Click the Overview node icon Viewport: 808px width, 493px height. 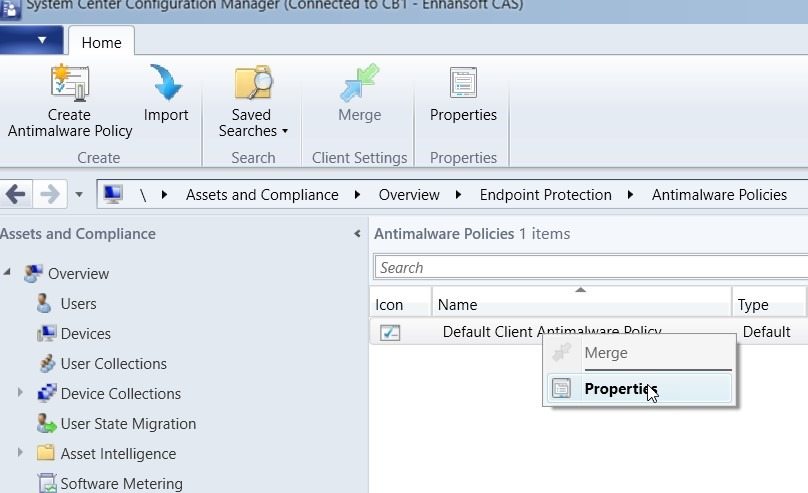33,274
